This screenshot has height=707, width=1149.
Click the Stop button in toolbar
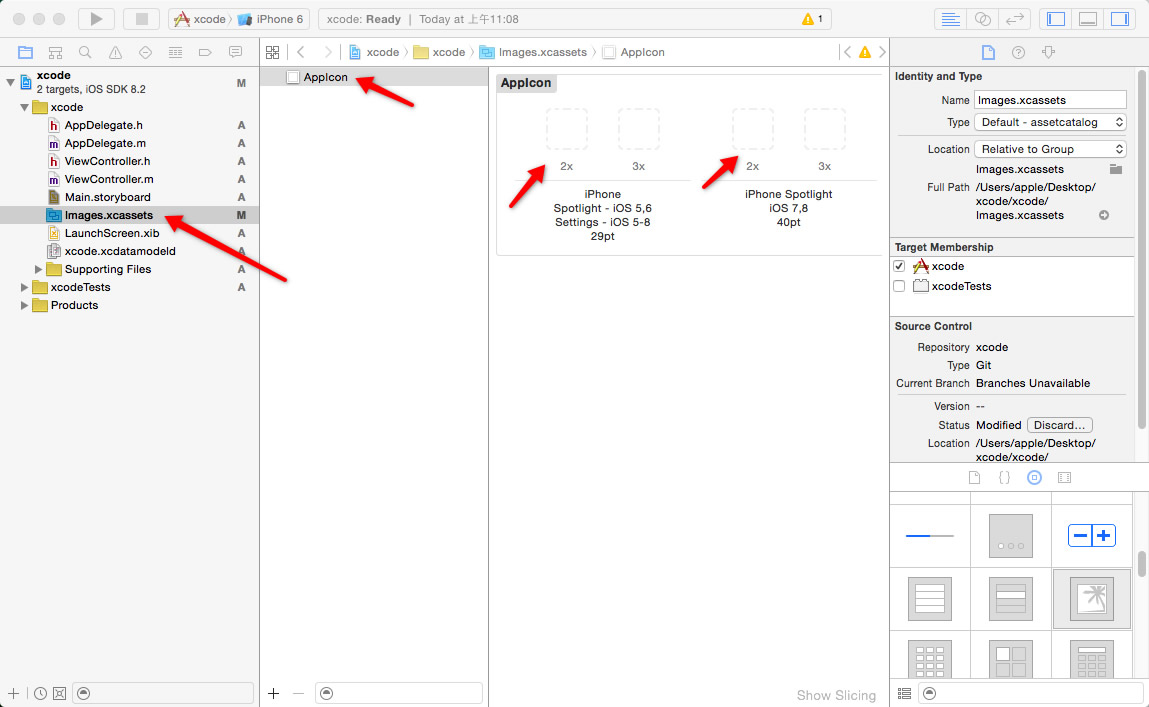point(141,19)
